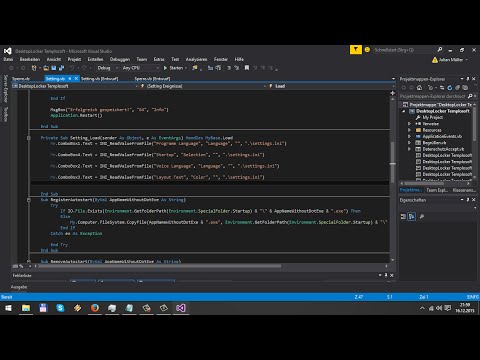Image resolution: width=480 pixels, height=360 pixels.
Task: Click the Starten debug button
Action: pos(173,68)
